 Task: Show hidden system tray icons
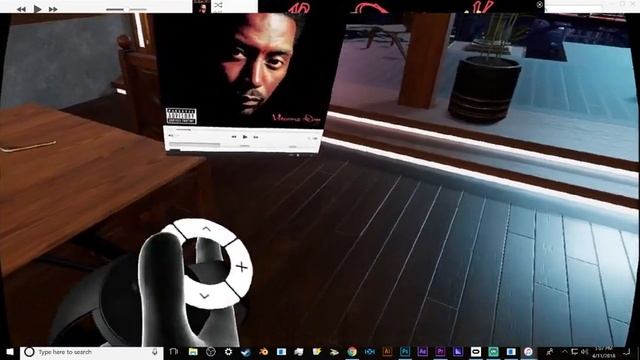click(x=565, y=352)
